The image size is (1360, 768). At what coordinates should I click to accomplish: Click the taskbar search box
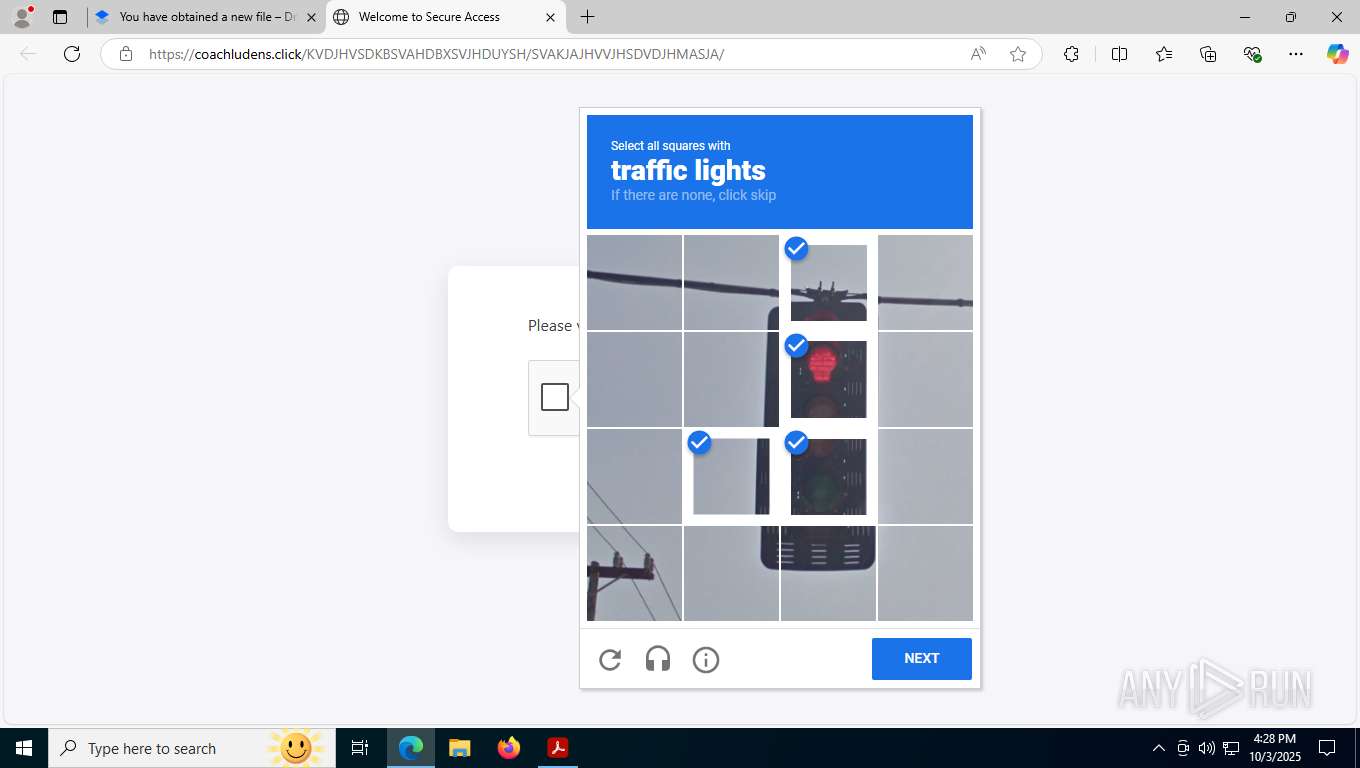(x=190, y=748)
